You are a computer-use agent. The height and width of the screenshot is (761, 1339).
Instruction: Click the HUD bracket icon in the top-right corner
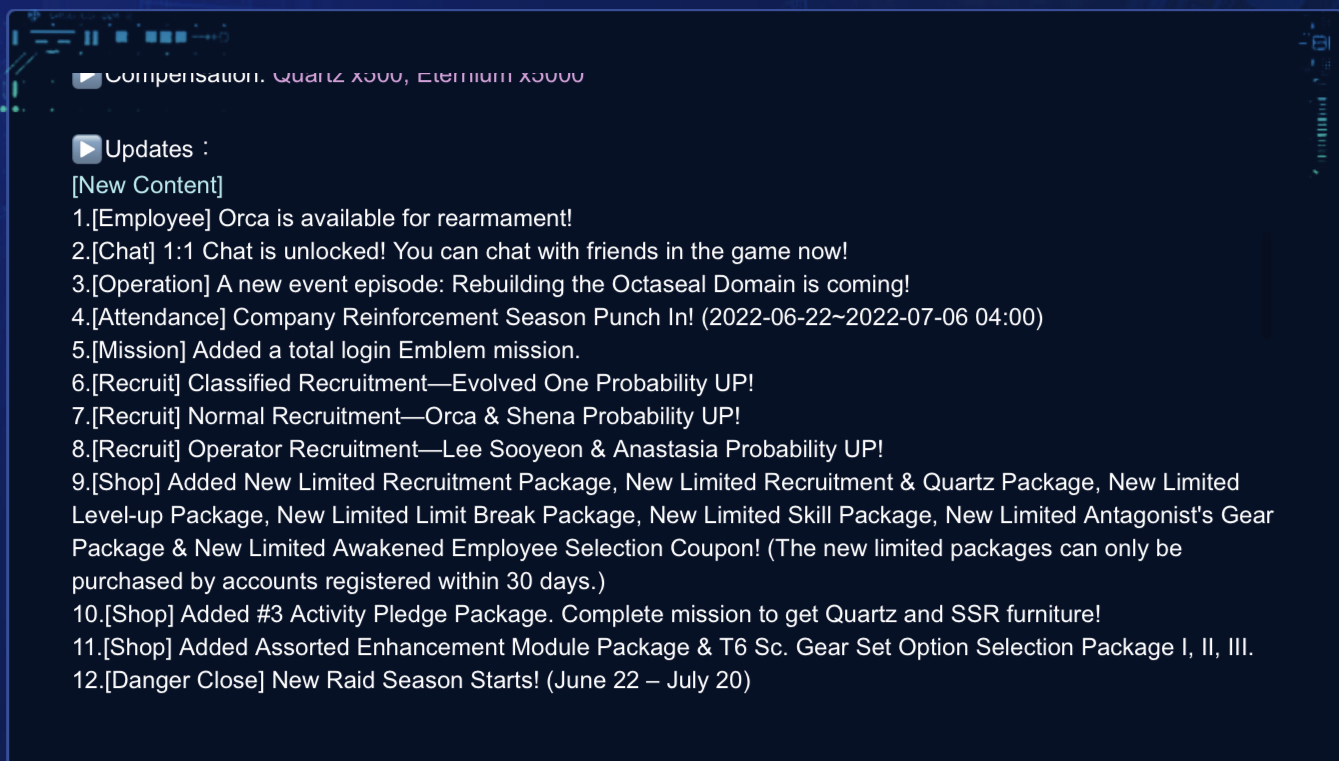click(x=1316, y=43)
